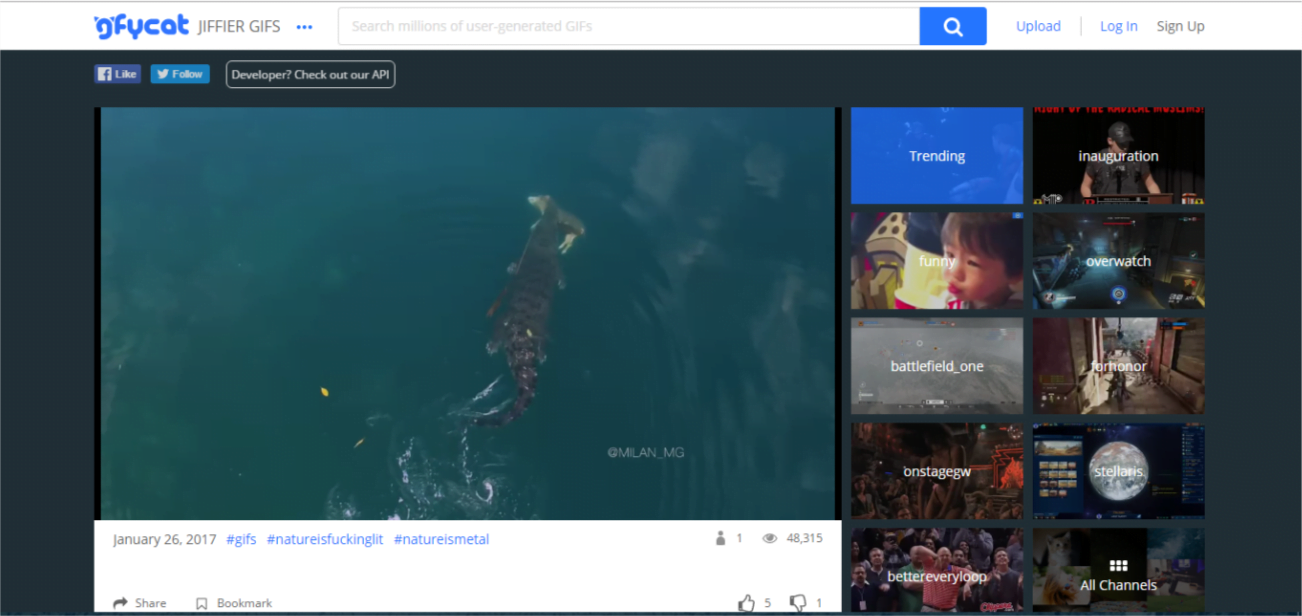The width and height of the screenshot is (1302, 616).
Task: Click the search GIFs input field
Action: tap(628, 27)
